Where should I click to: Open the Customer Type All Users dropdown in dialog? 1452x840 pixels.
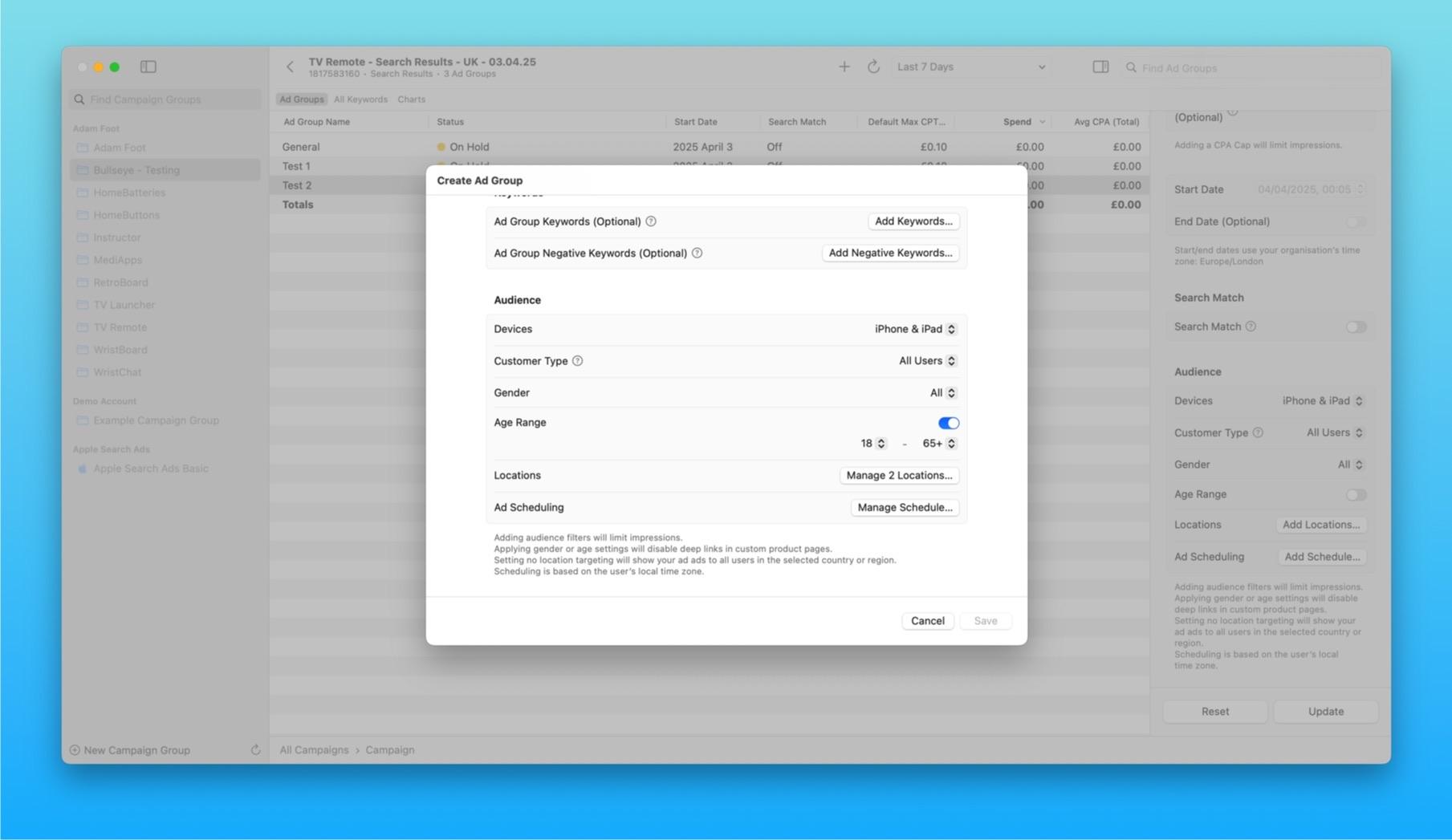(x=927, y=361)
